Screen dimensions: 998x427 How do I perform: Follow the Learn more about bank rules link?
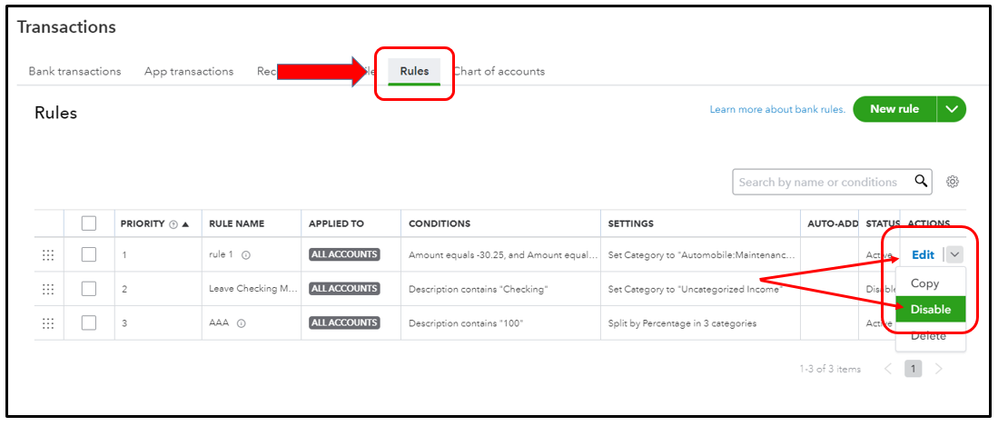pyautogui.click(x=777, y=109)
